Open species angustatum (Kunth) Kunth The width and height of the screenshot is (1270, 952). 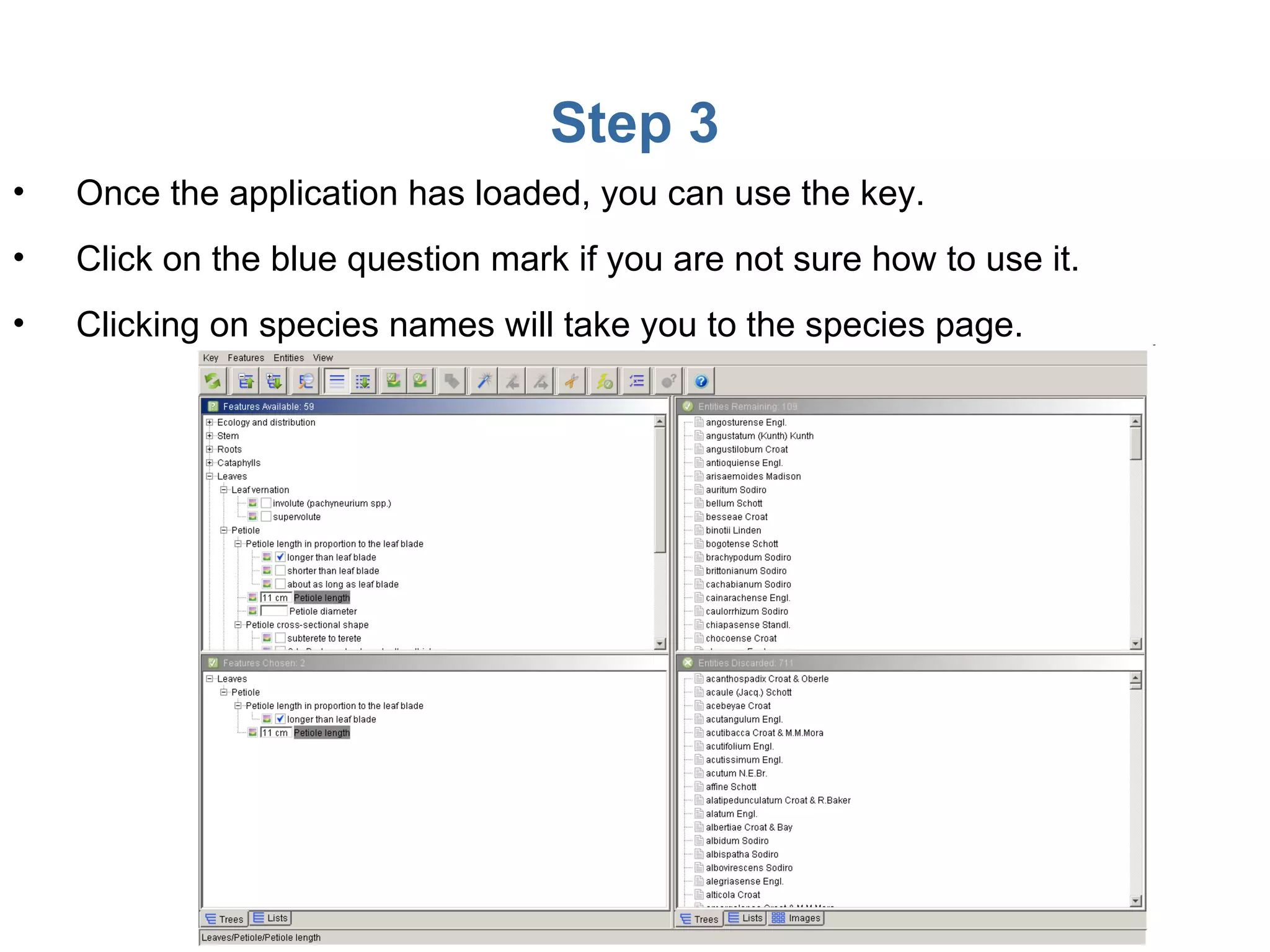[x=760, y=436]
